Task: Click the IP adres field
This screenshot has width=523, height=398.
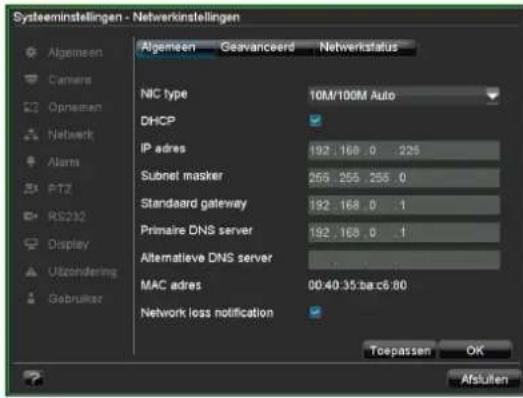Action: pos(404,150)
